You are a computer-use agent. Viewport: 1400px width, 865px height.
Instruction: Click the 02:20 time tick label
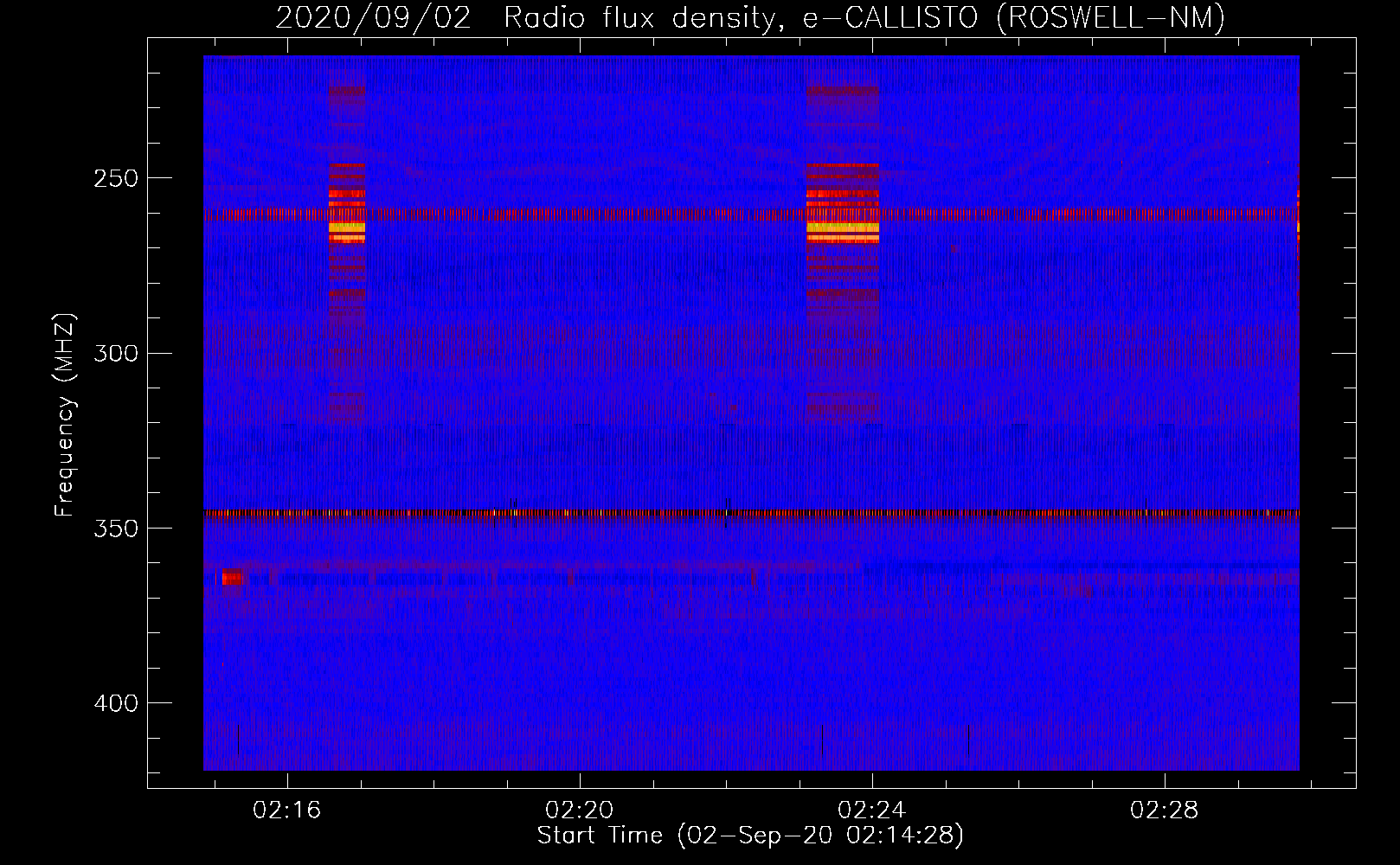579,810
